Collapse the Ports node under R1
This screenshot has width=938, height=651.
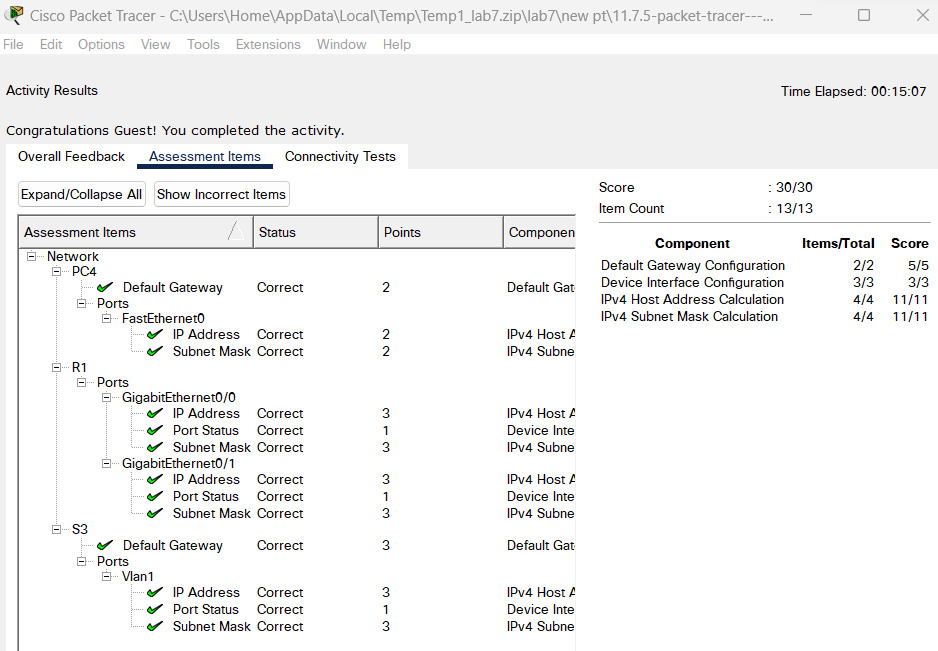point(81,382)
